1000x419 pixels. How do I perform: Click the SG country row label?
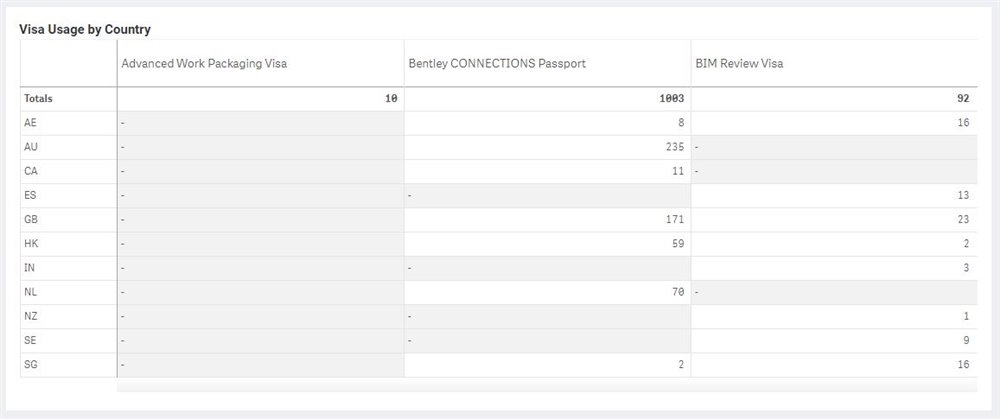[x=30, y=365]
